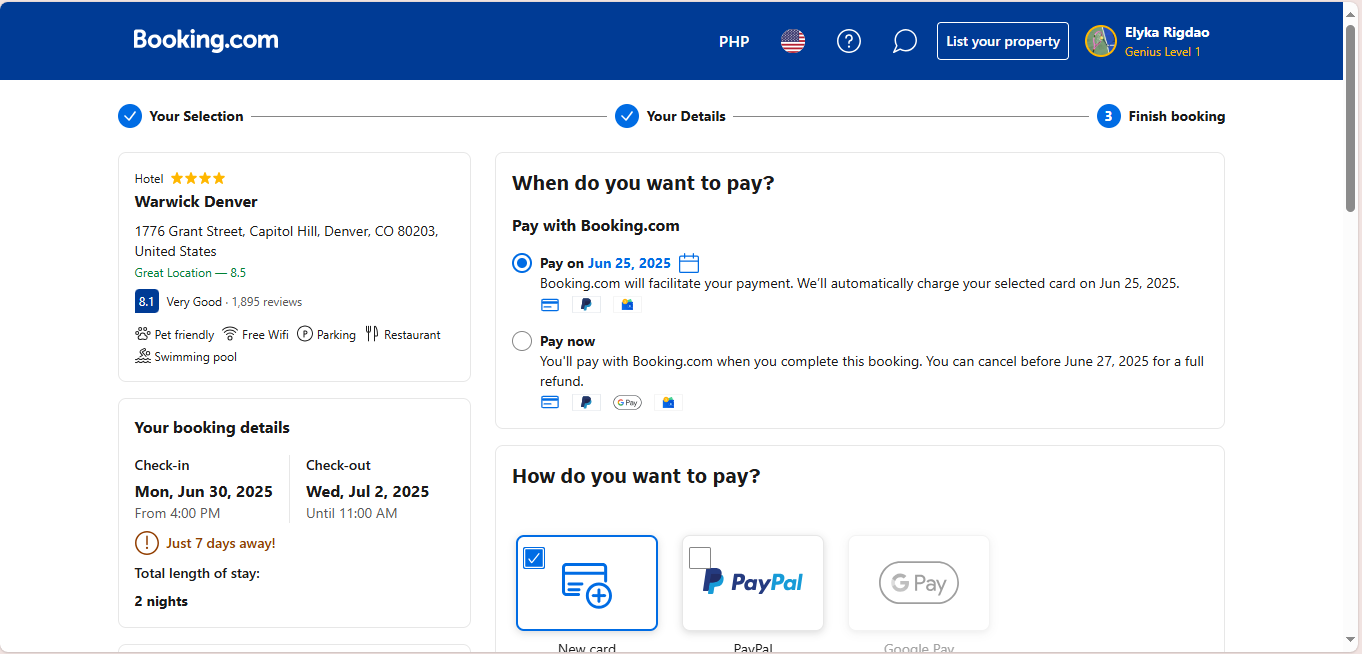Screen dimensions: 1362x654
Task: Click the List your property button
Action: [1003, 41]
